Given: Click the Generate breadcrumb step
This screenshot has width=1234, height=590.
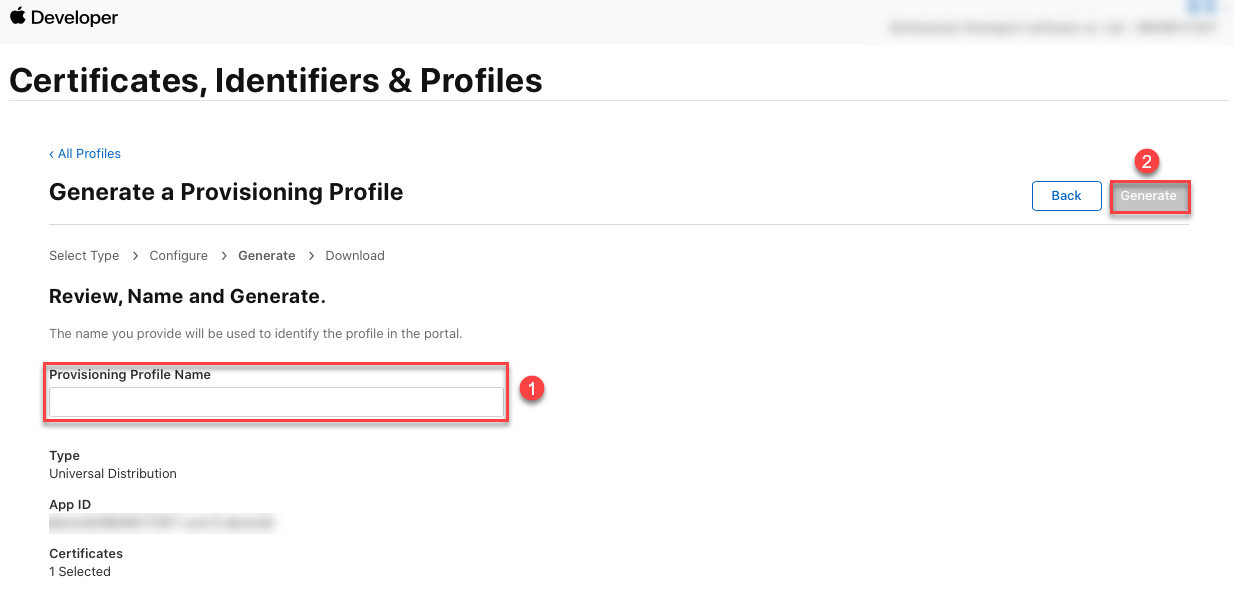Looking at the screenshot, I should tap(266, 256).
